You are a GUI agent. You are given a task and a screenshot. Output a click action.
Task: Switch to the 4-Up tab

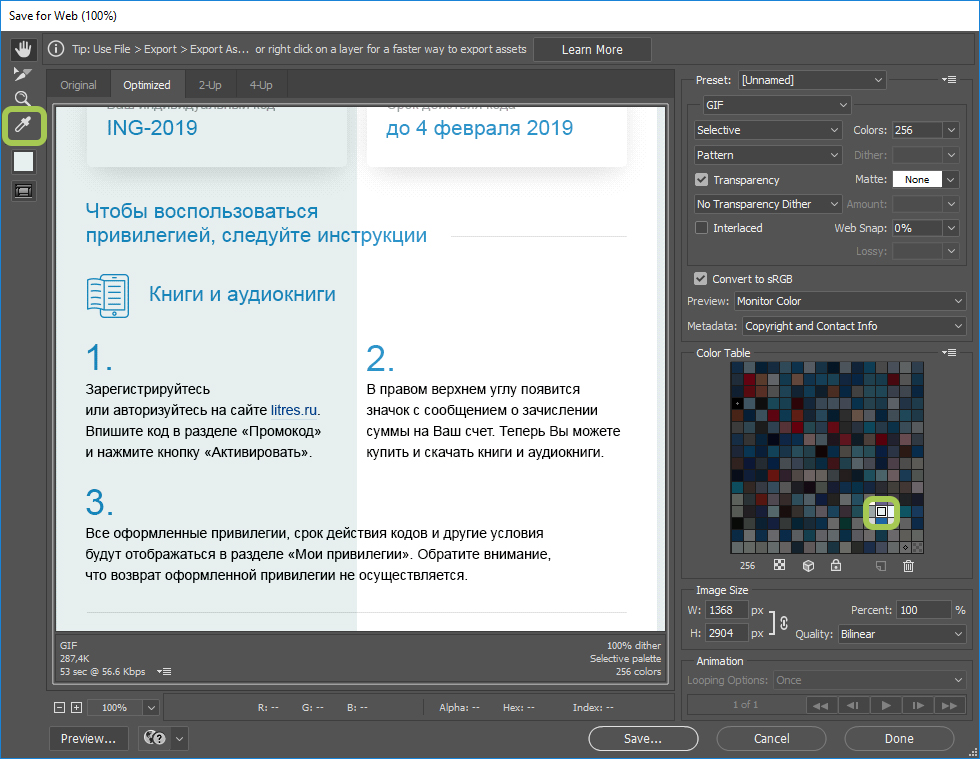261,85
